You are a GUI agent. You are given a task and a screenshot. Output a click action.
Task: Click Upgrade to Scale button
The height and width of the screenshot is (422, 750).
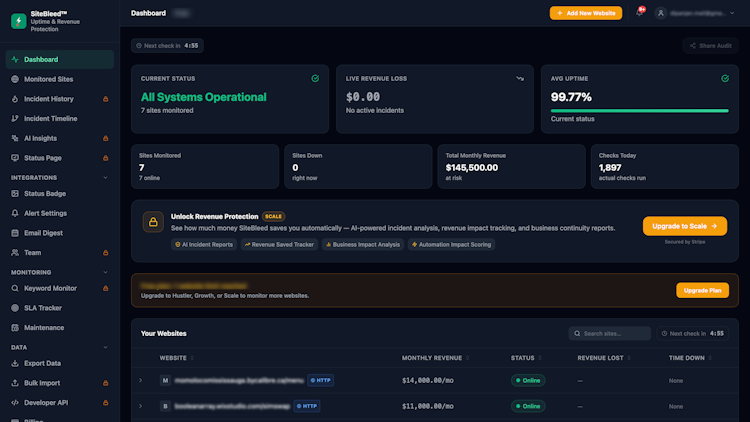pos(684,226)
